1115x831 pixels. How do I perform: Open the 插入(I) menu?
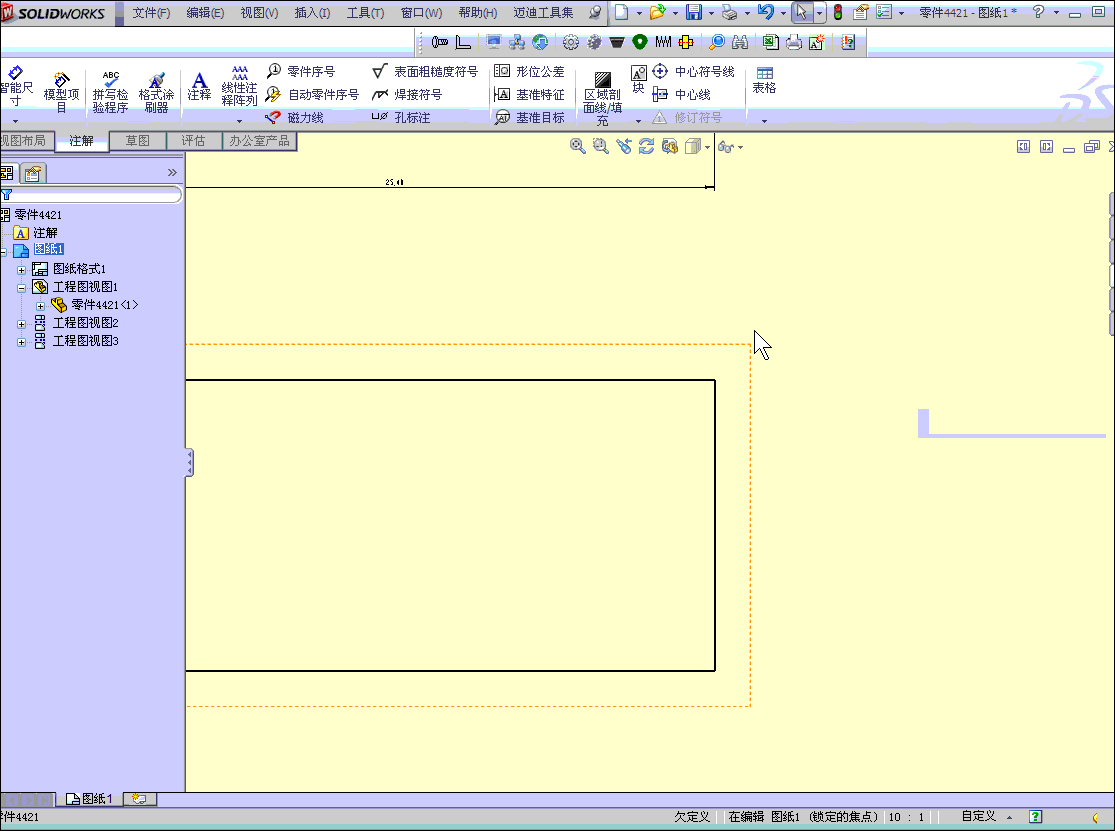tap(312, 13)
